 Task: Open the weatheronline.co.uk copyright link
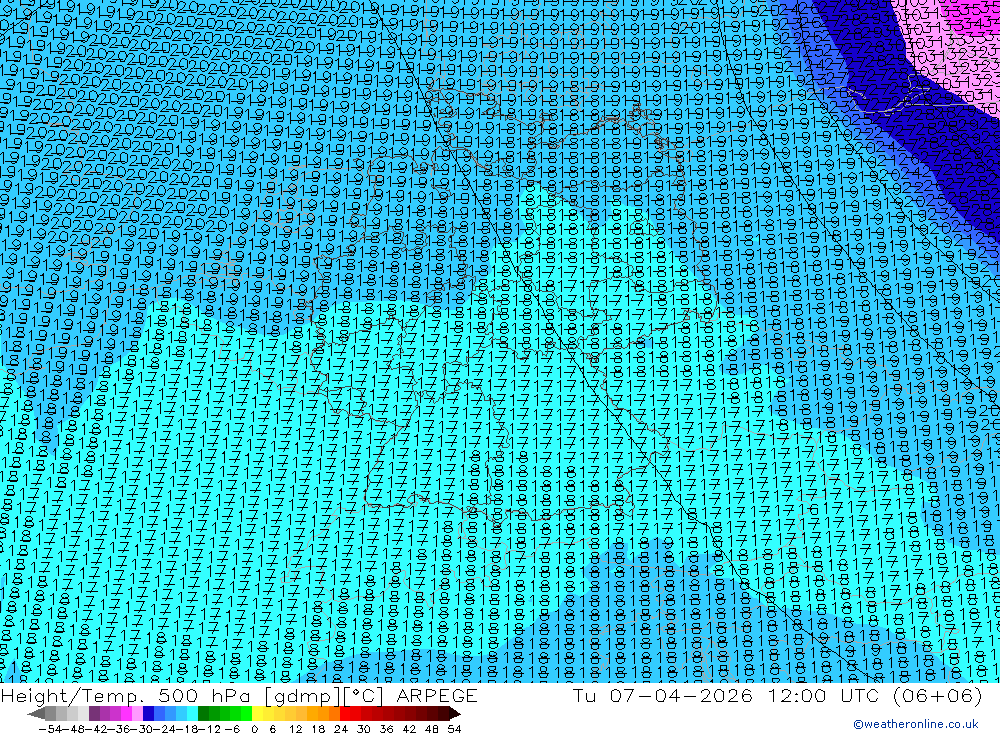click(915, 724)
